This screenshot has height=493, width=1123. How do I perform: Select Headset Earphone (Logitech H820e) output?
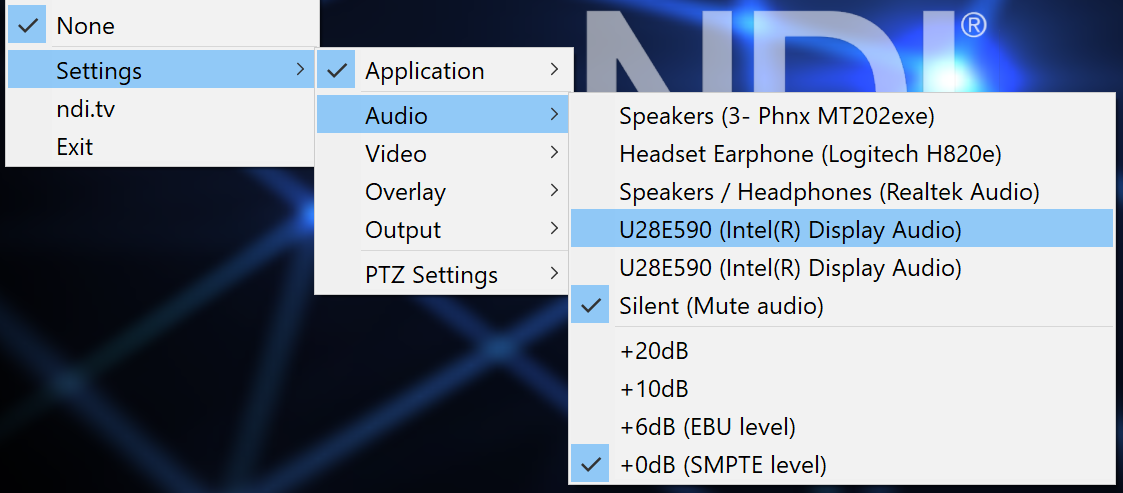[842, 153]
